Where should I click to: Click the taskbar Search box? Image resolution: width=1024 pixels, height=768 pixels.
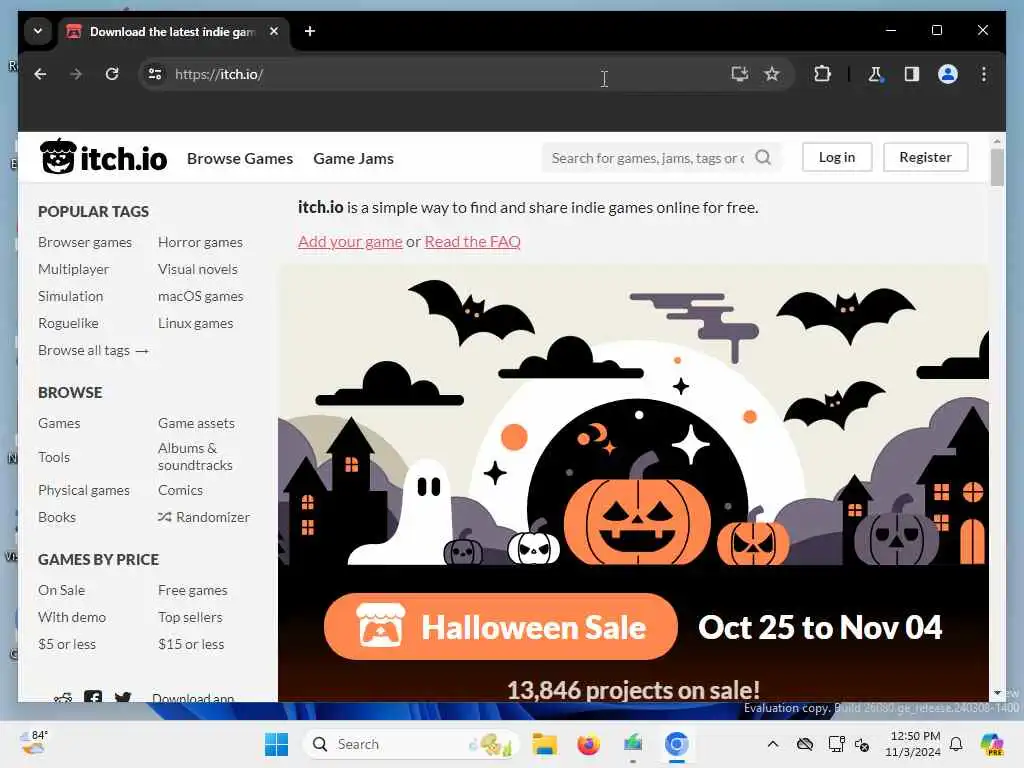coord(410,744)
